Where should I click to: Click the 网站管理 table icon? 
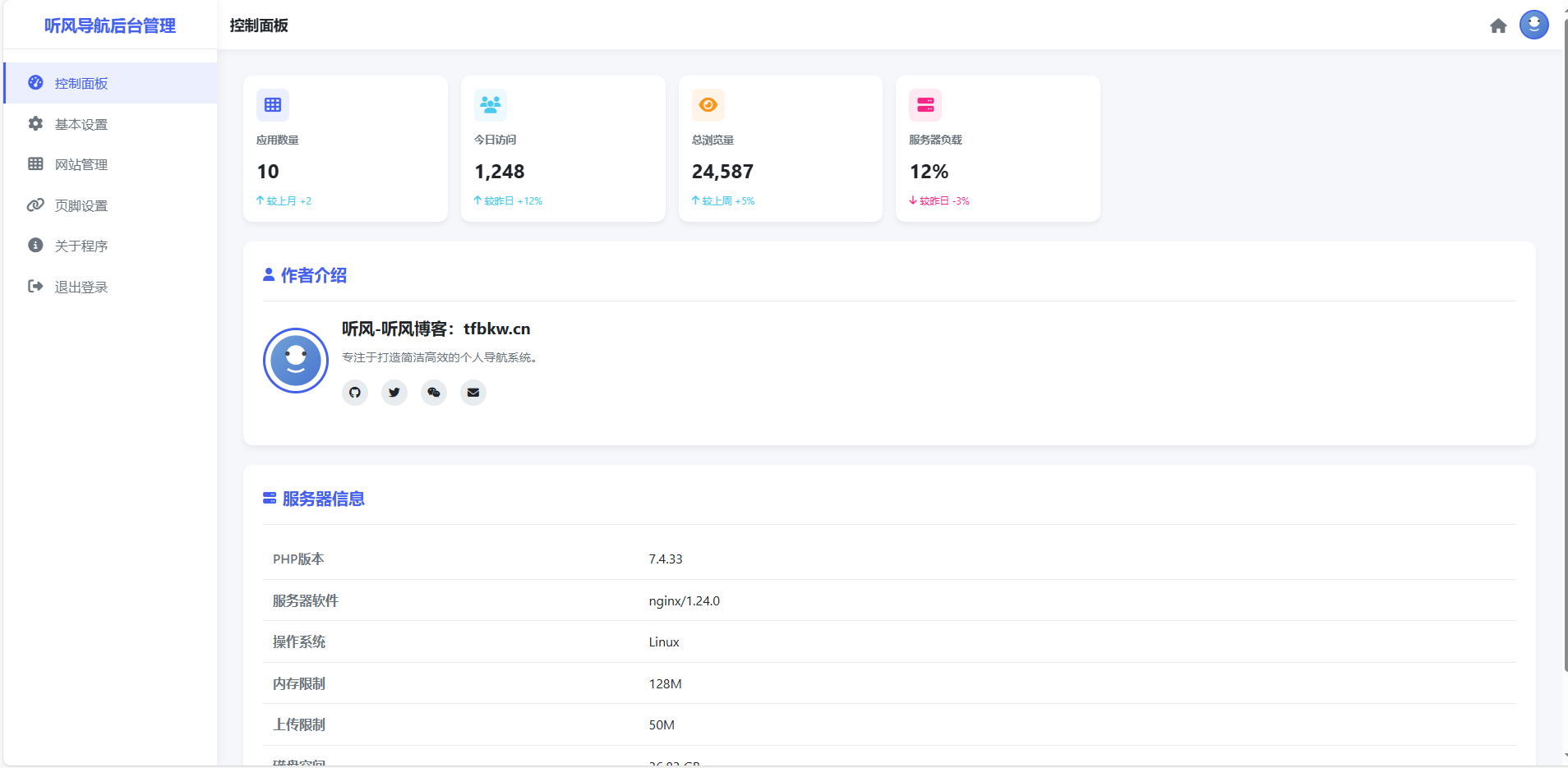[x=35, y=164]
